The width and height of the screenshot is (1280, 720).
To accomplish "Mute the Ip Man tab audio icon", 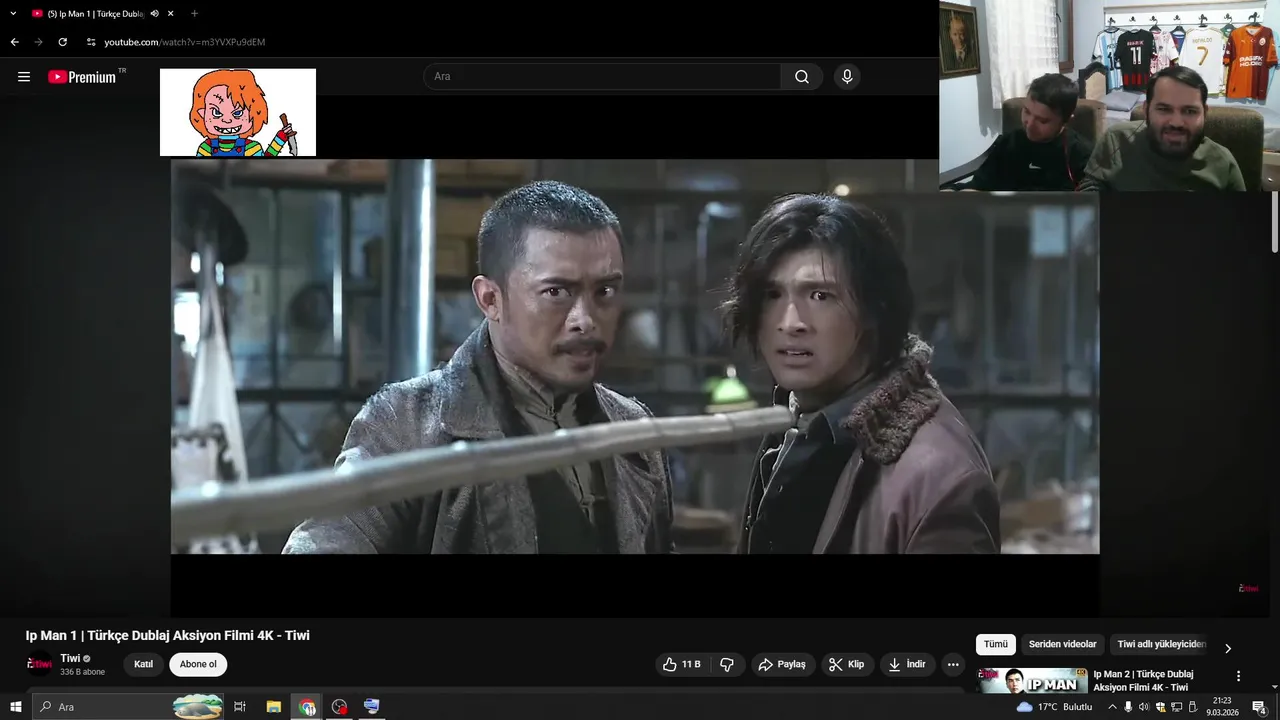I will point(155,14).
